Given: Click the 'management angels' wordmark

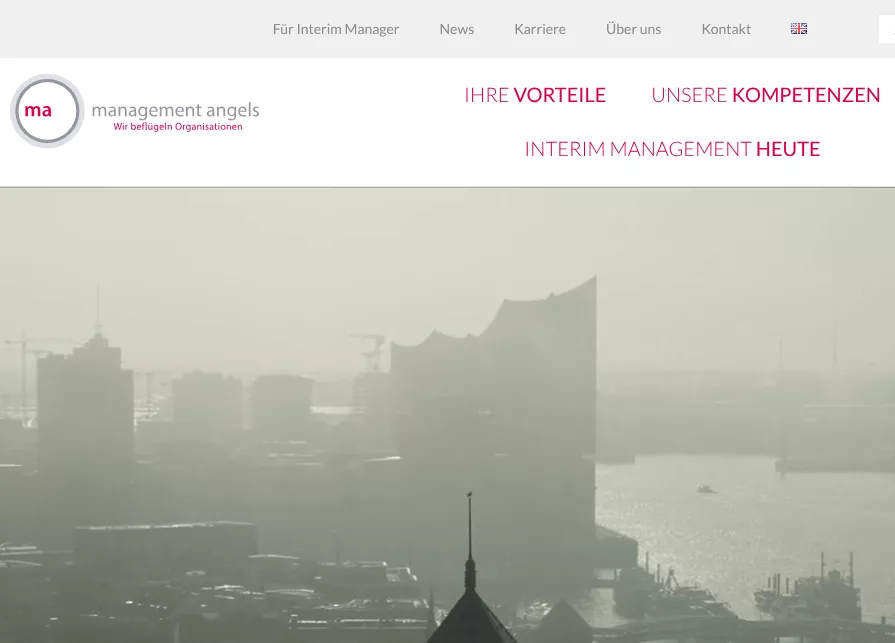Looking at the screenshot, I should click(175, 110).
